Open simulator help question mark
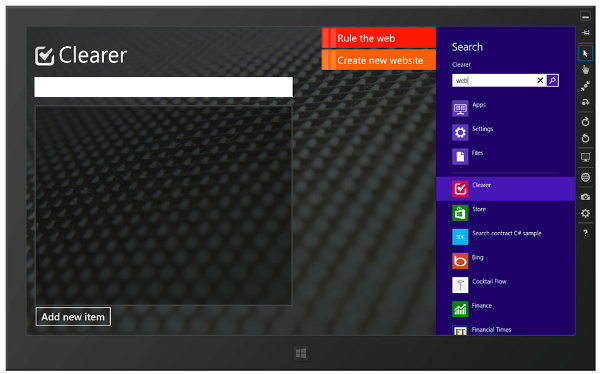The width and height of the screenshot is (600, 374). click(585, 233)
